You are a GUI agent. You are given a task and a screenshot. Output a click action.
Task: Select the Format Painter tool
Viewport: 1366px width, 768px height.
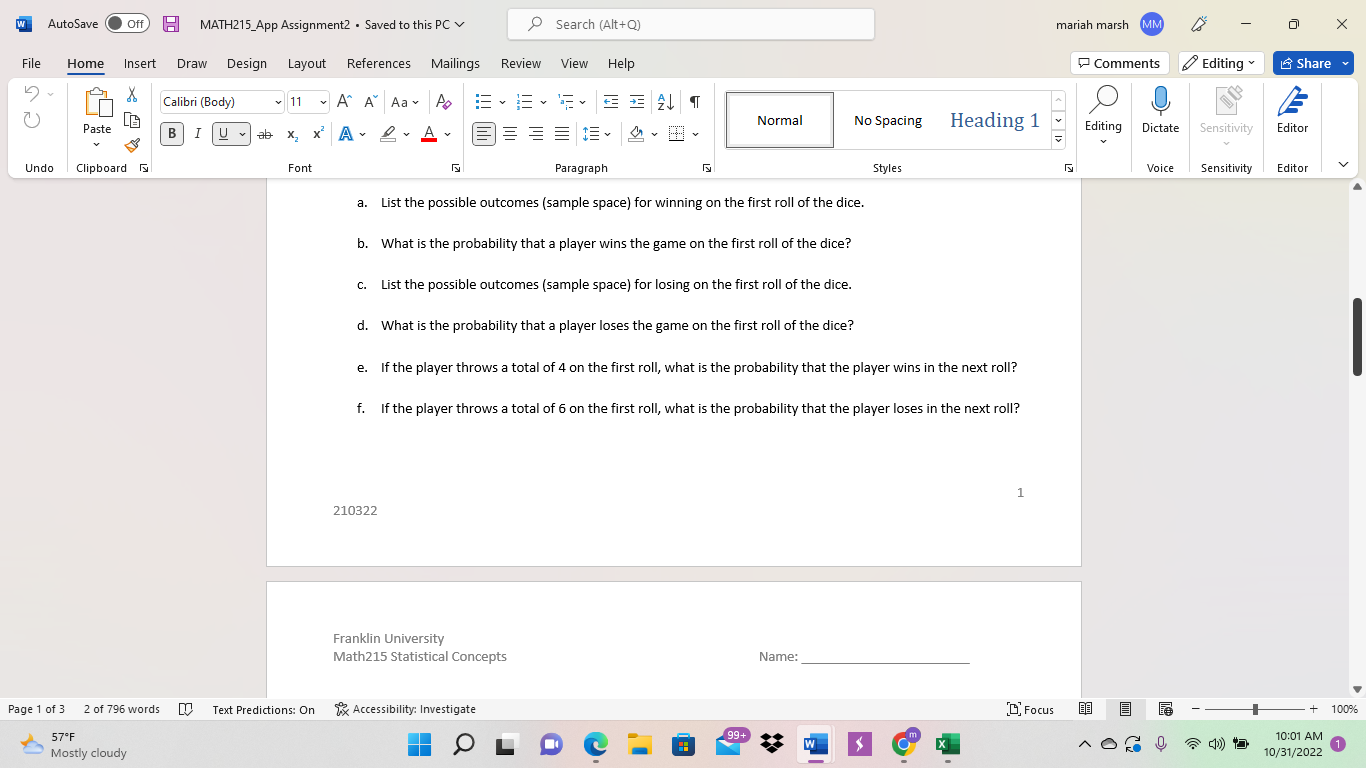point(131,144)
